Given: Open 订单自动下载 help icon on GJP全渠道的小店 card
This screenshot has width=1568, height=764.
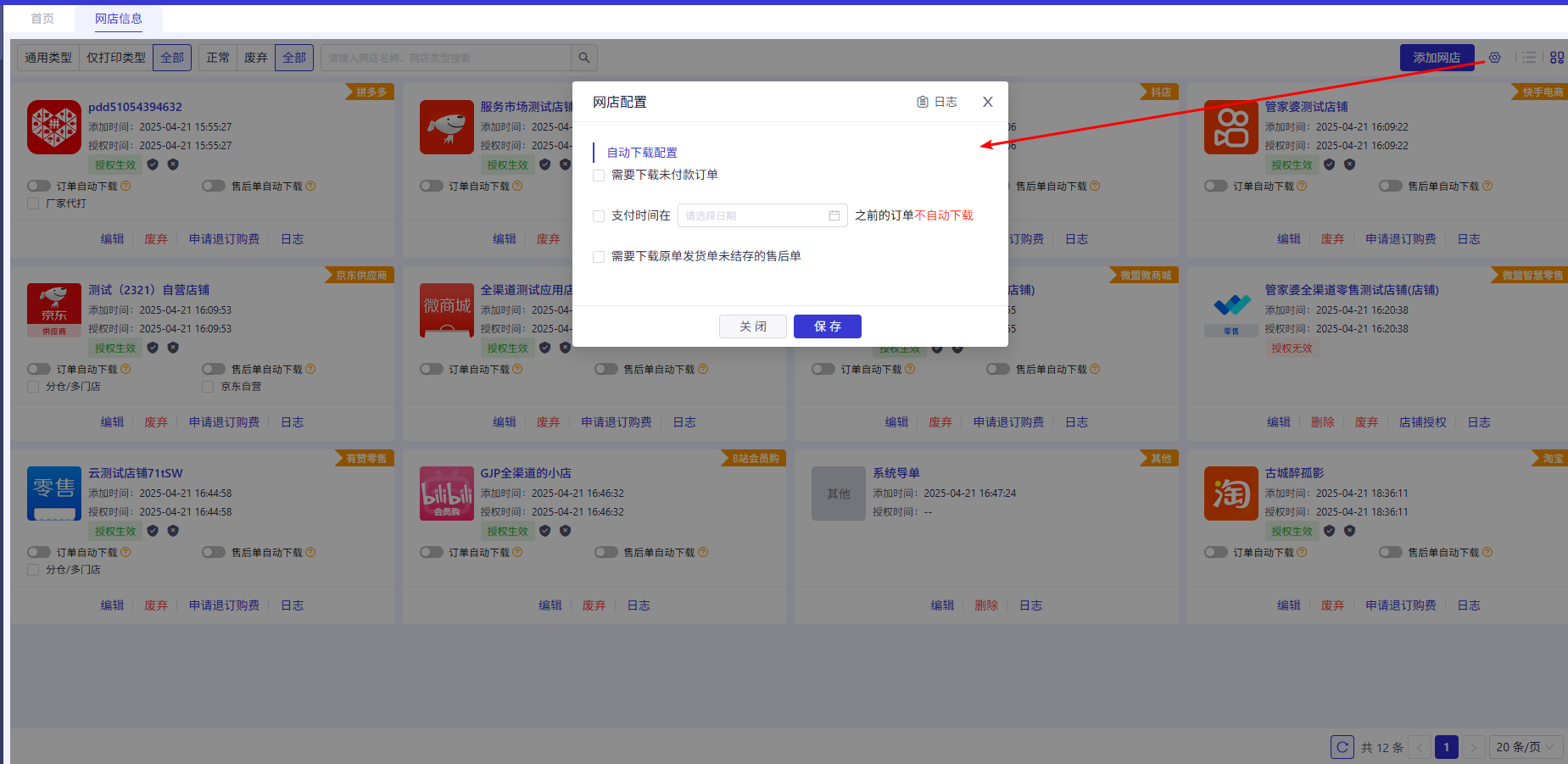Looking at the screenshot, I should 518,552.
